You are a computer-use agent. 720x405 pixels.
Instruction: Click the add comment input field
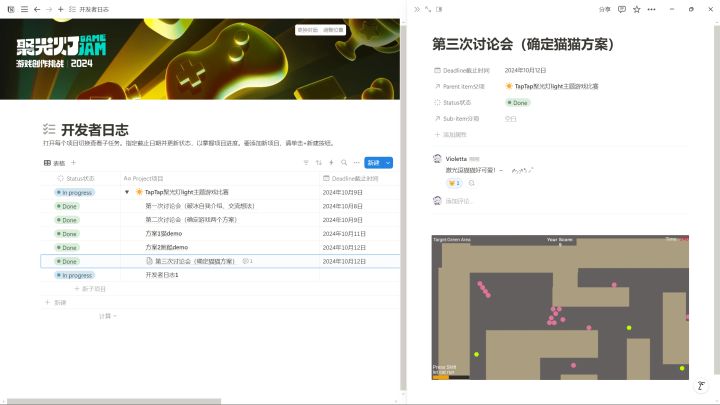click(x=459, y=201)
